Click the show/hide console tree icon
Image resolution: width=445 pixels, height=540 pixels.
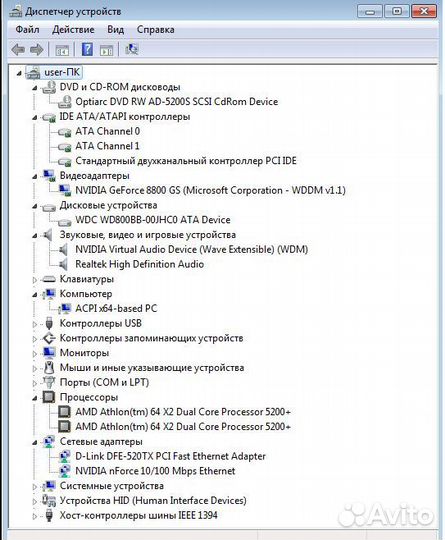point(62,50)
